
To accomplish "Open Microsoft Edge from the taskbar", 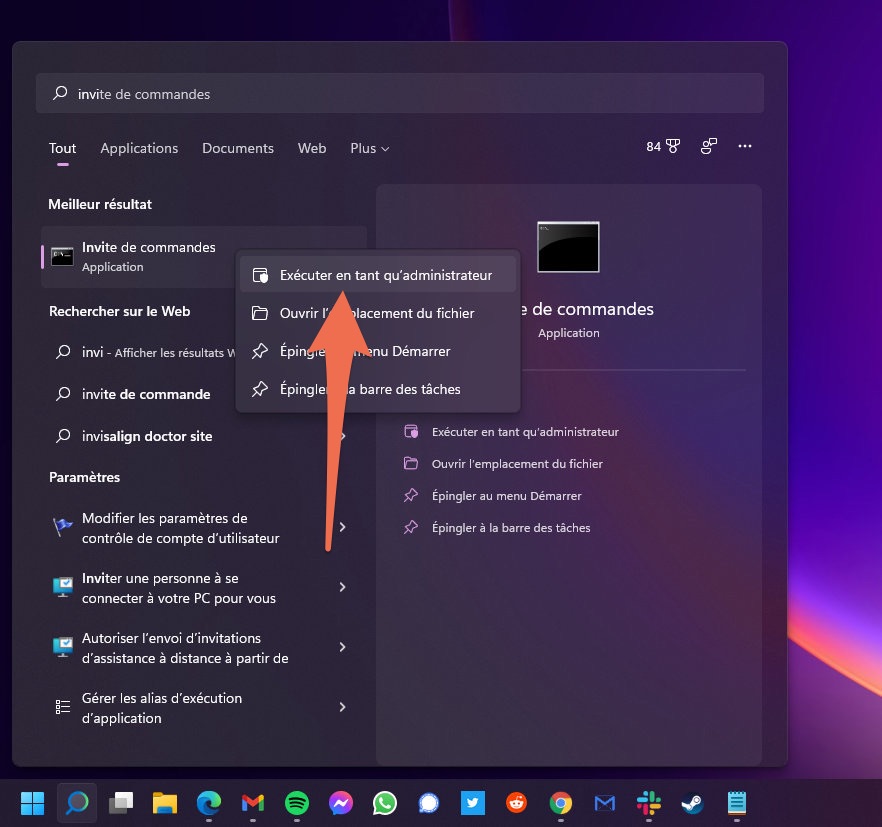I will 209,803.
